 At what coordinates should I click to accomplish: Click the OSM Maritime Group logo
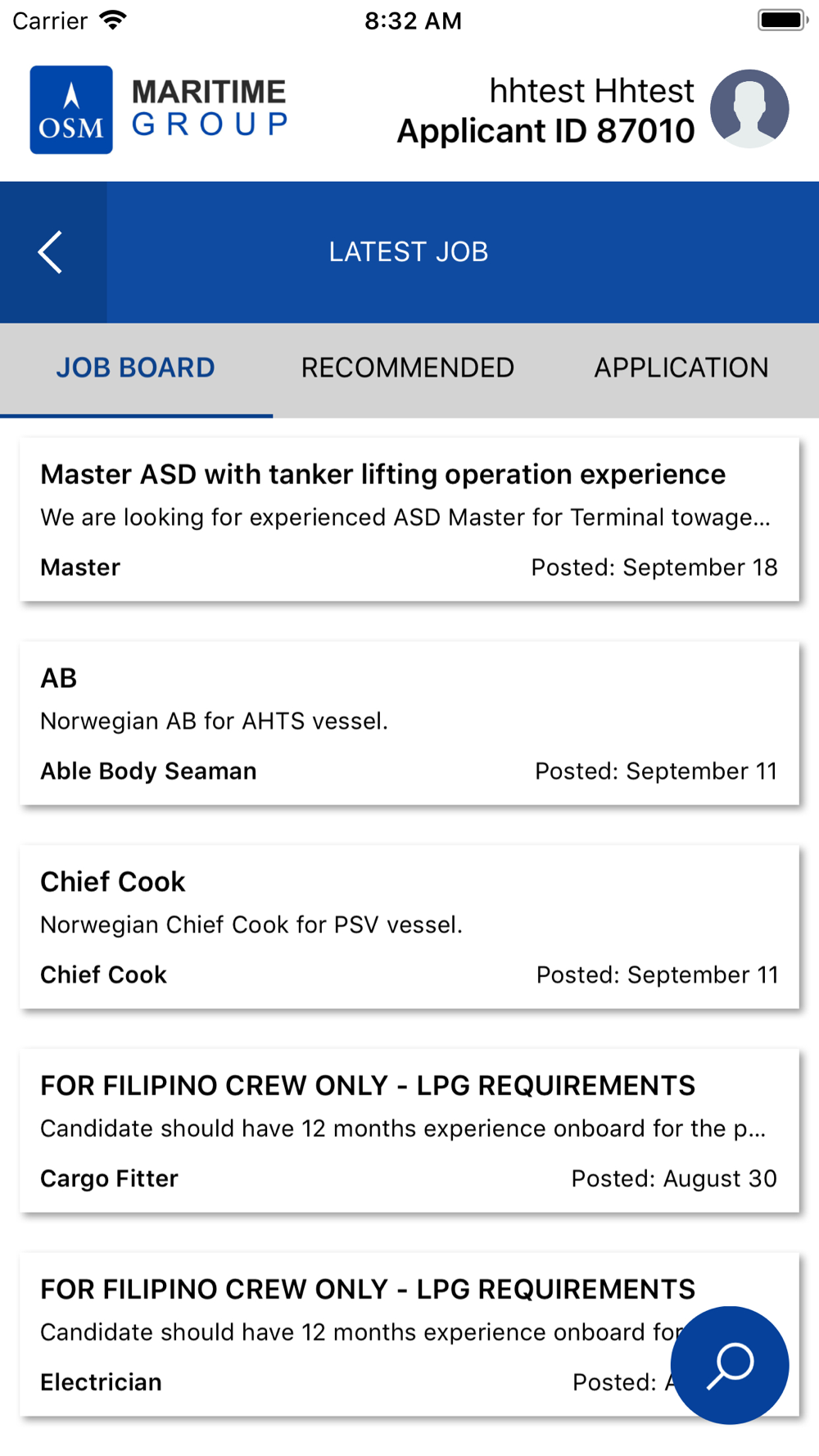click(x=159, y=110)
